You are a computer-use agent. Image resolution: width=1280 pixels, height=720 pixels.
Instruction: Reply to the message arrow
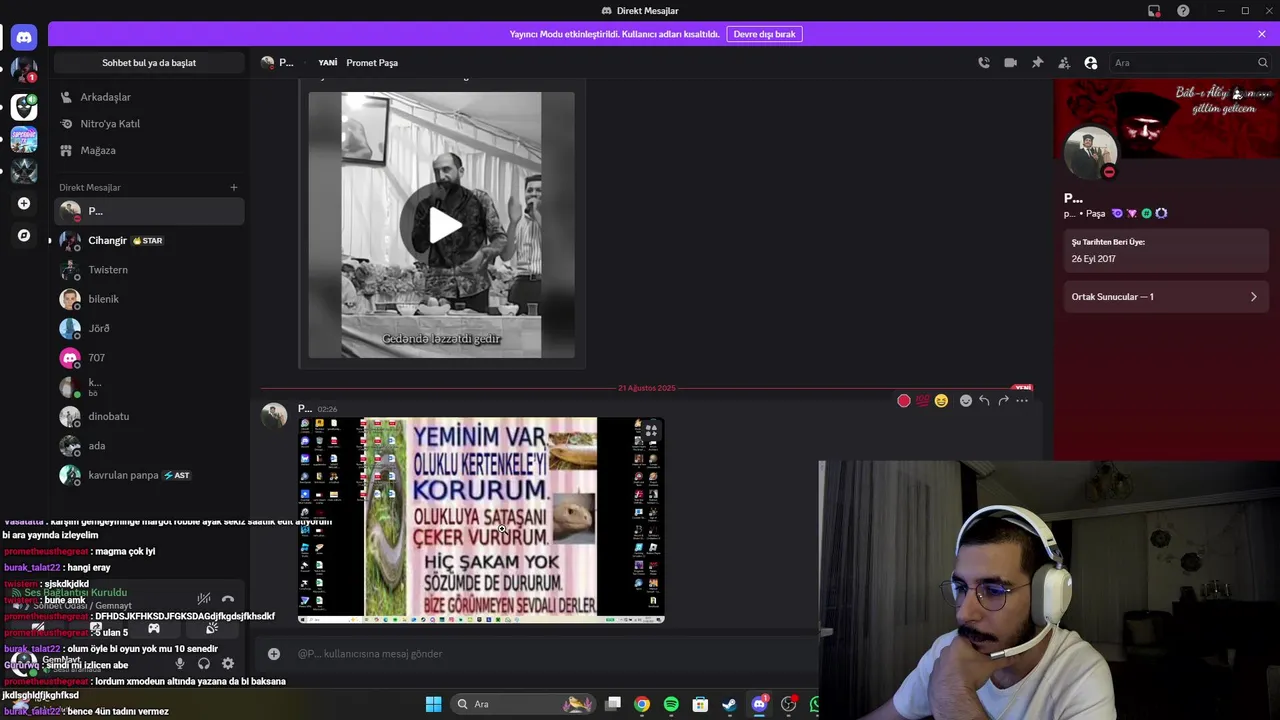coord(984,401)
